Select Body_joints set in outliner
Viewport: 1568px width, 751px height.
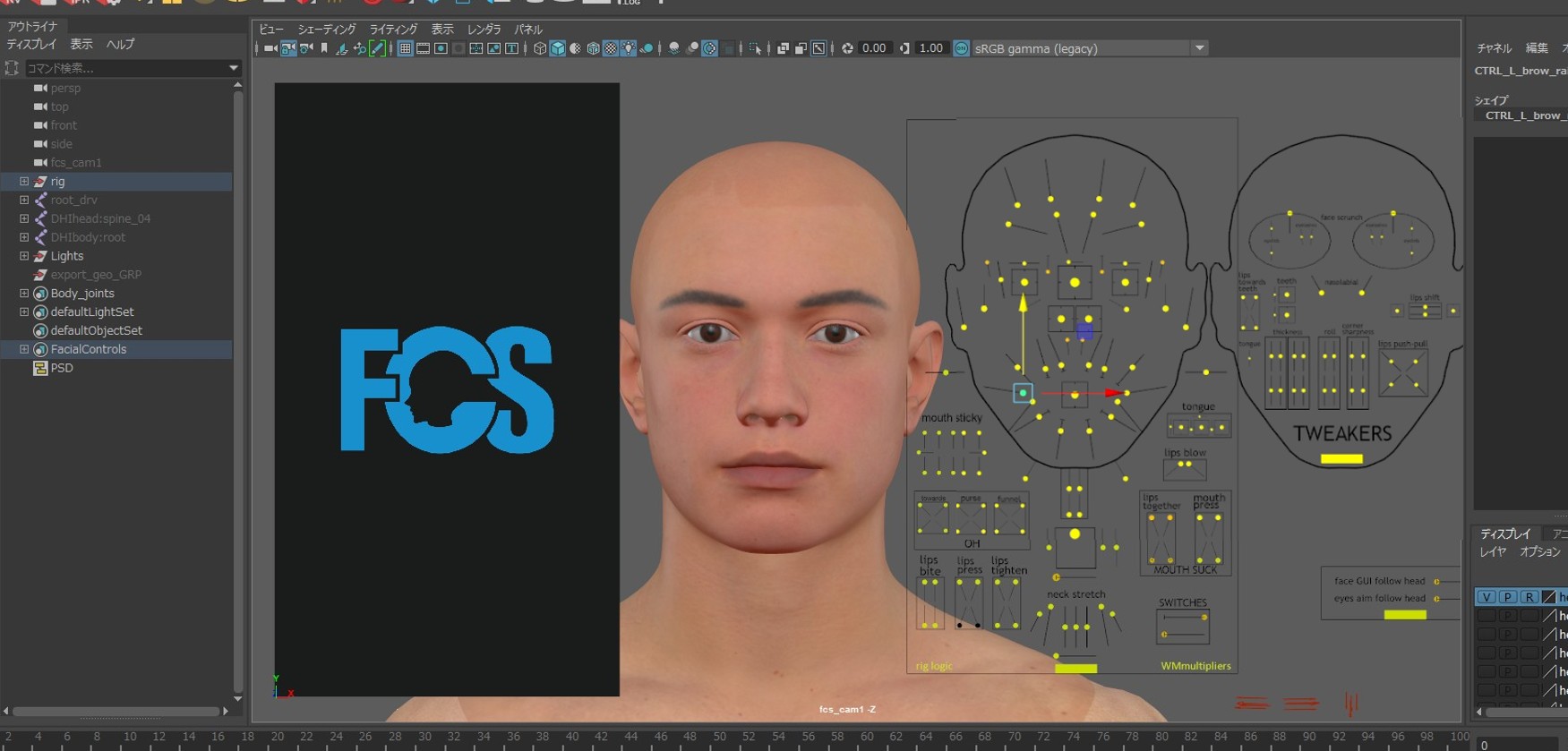[x=82, y=294]
